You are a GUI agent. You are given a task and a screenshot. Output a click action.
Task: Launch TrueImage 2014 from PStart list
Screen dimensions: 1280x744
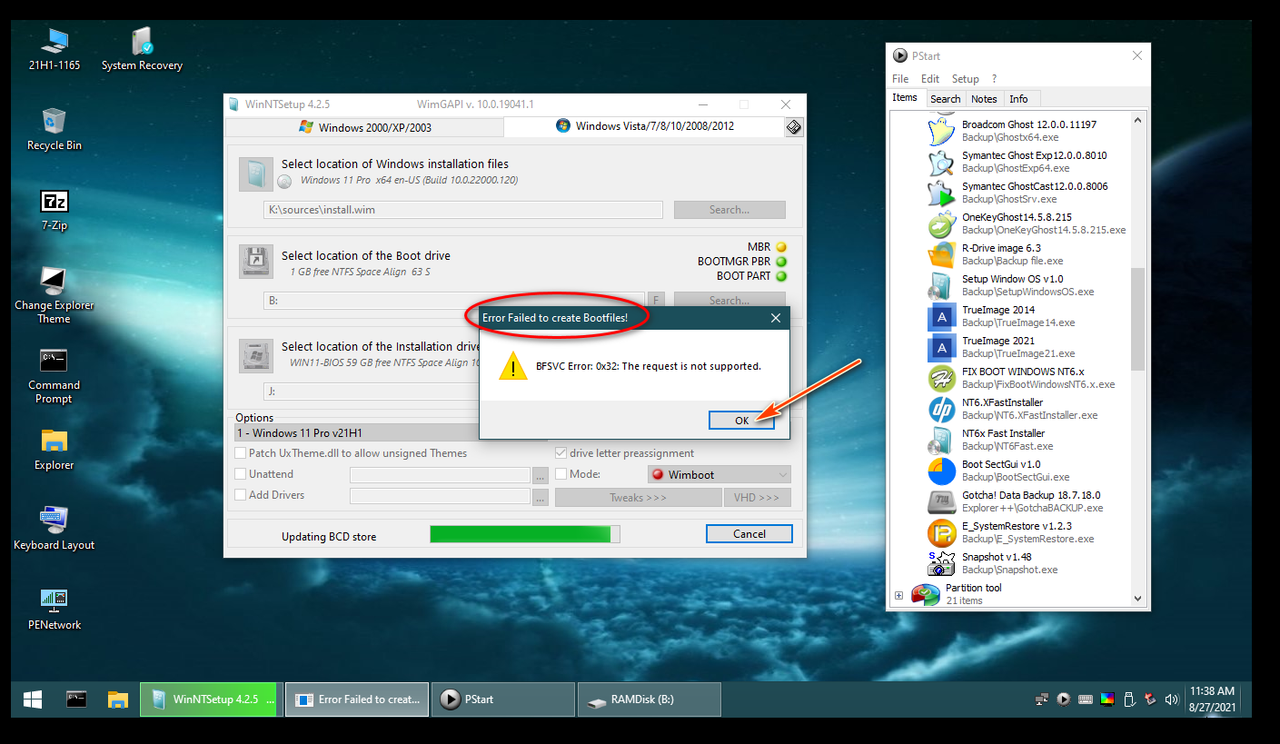click(x=1001, y=317)
